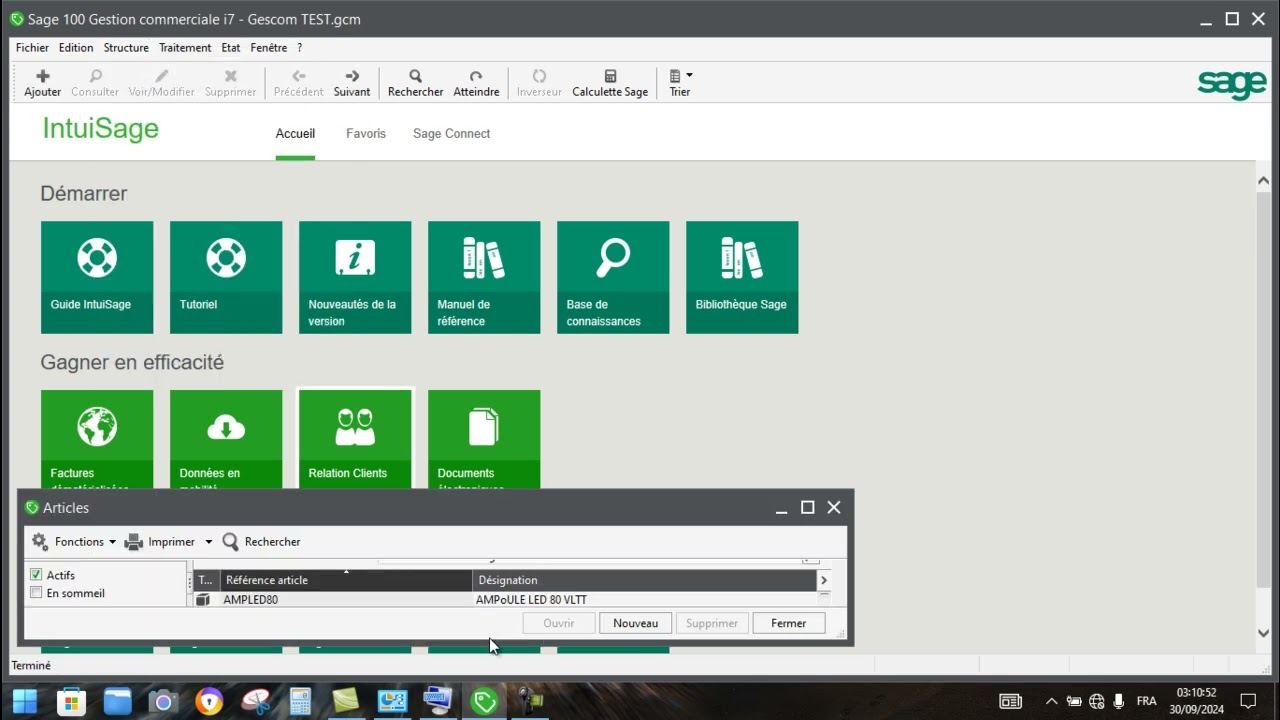Viewport: 1280px width, 720px height.
Task: Click the Nouveau button
Action: click(636, 623)
